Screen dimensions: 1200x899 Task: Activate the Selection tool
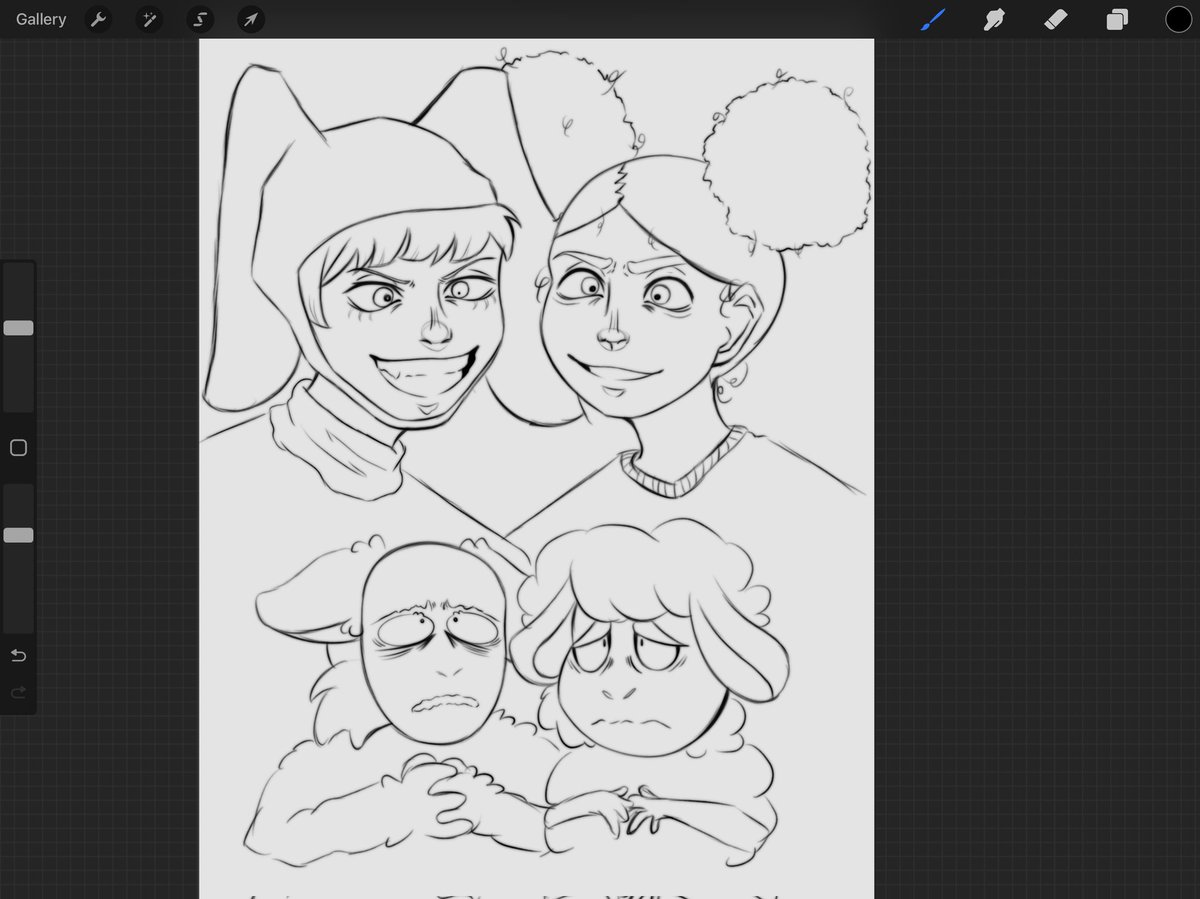tap(200, 19)
